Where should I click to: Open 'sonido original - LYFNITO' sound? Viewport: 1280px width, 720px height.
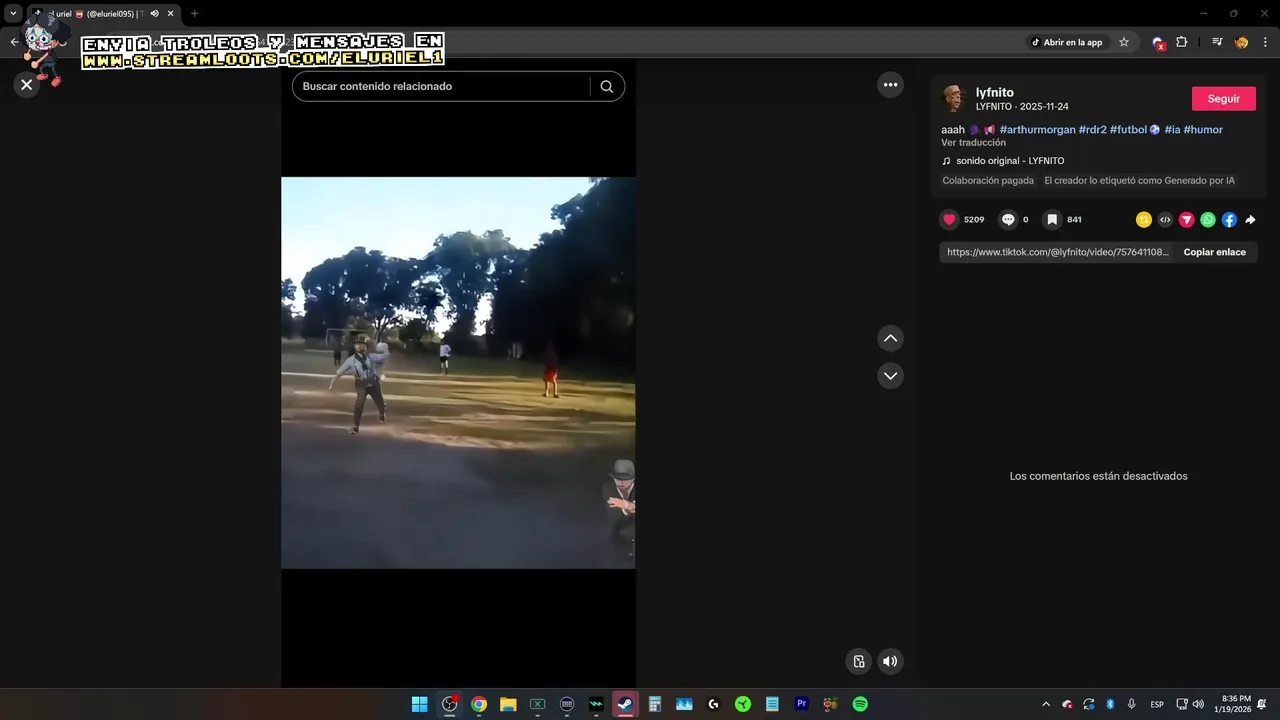[1010, 161]
